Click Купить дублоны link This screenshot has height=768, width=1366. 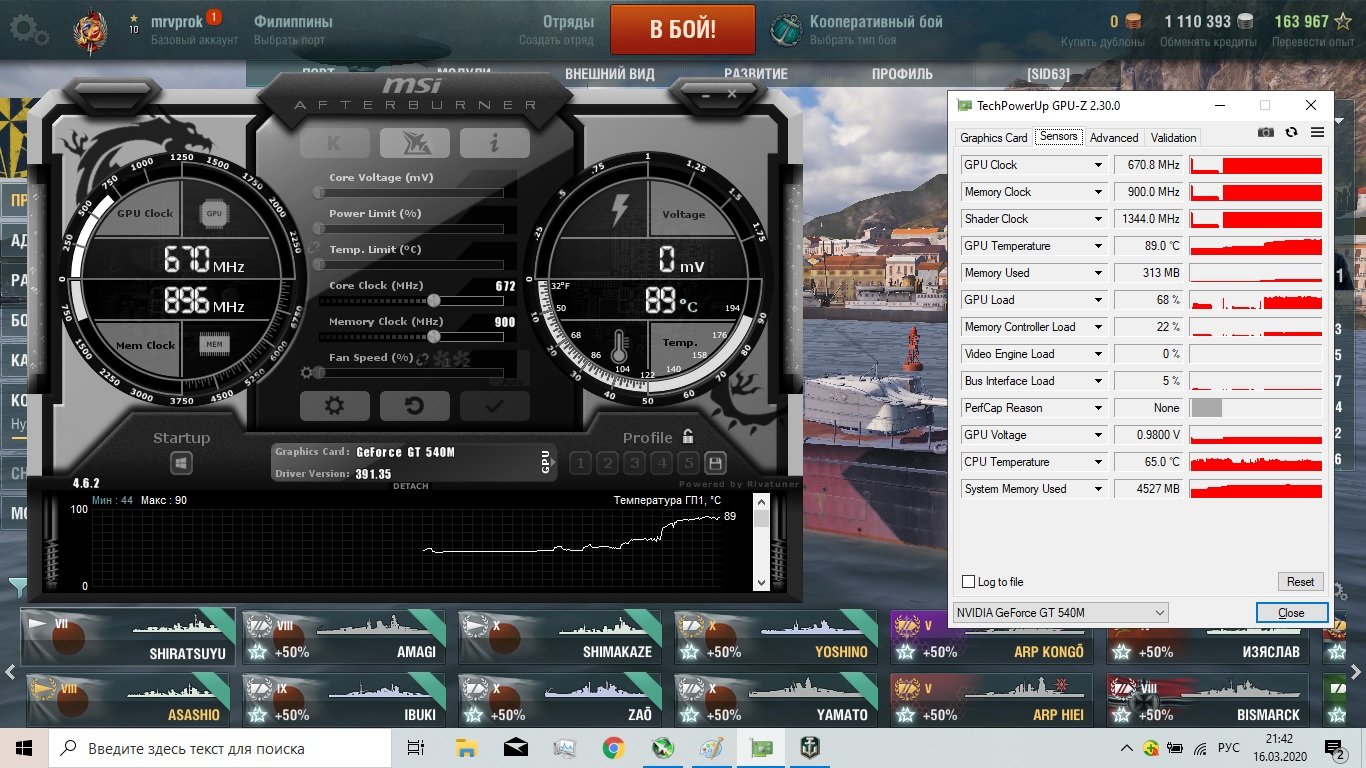click(x=1103, y=42)
